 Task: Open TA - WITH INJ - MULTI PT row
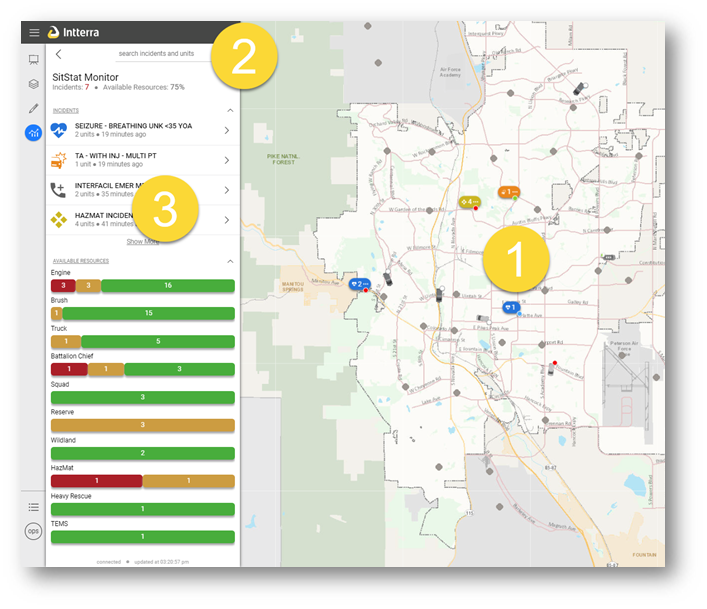point(143,160)
